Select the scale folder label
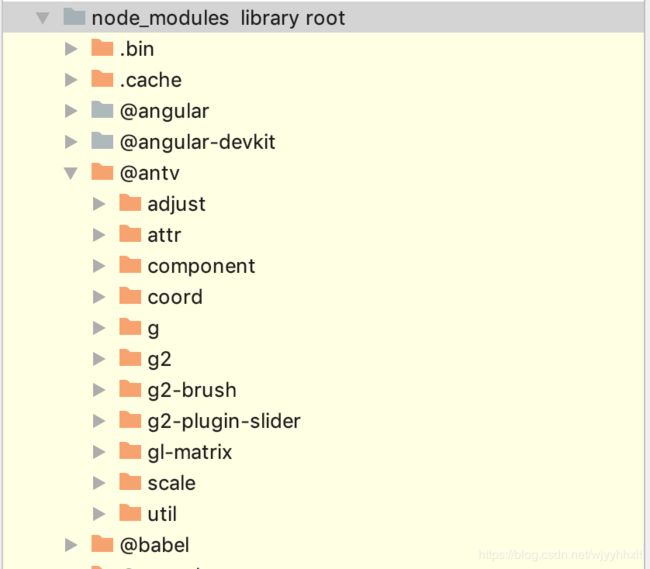 pos(172,483)
